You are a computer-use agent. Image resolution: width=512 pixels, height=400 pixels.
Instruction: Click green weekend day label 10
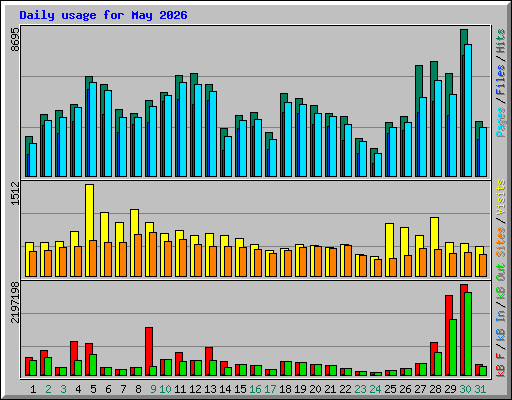pos(165,389)
